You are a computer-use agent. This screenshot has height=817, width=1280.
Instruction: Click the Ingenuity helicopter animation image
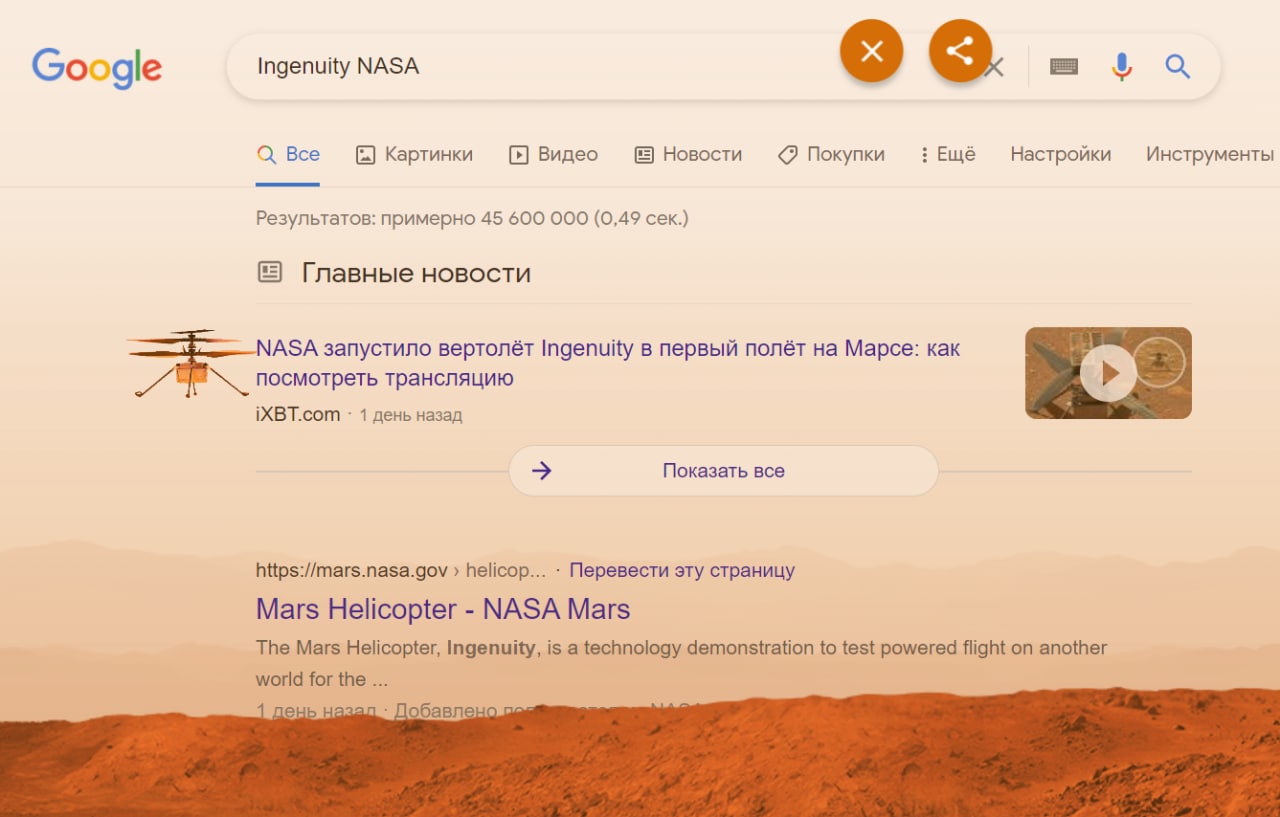191,363
